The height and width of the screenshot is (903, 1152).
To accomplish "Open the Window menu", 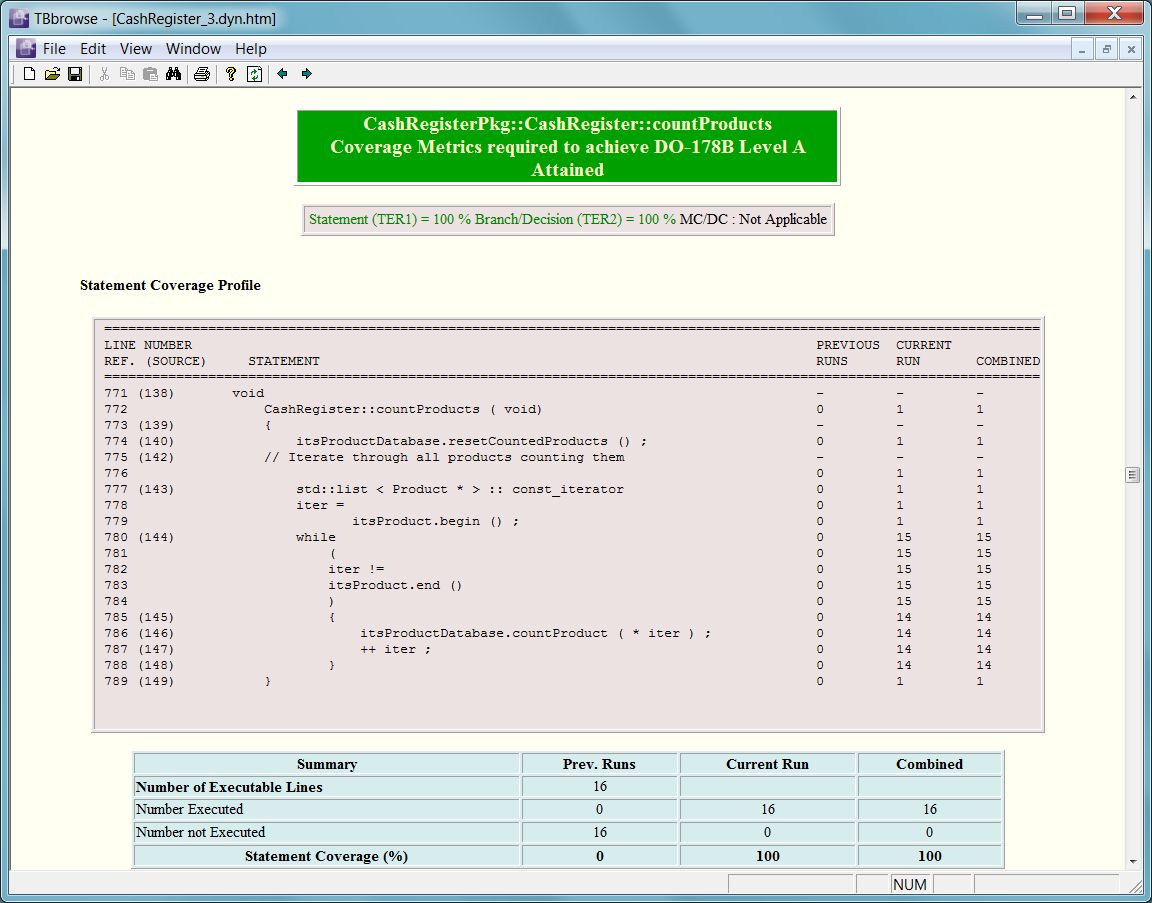I will click(x=193, y=49).
